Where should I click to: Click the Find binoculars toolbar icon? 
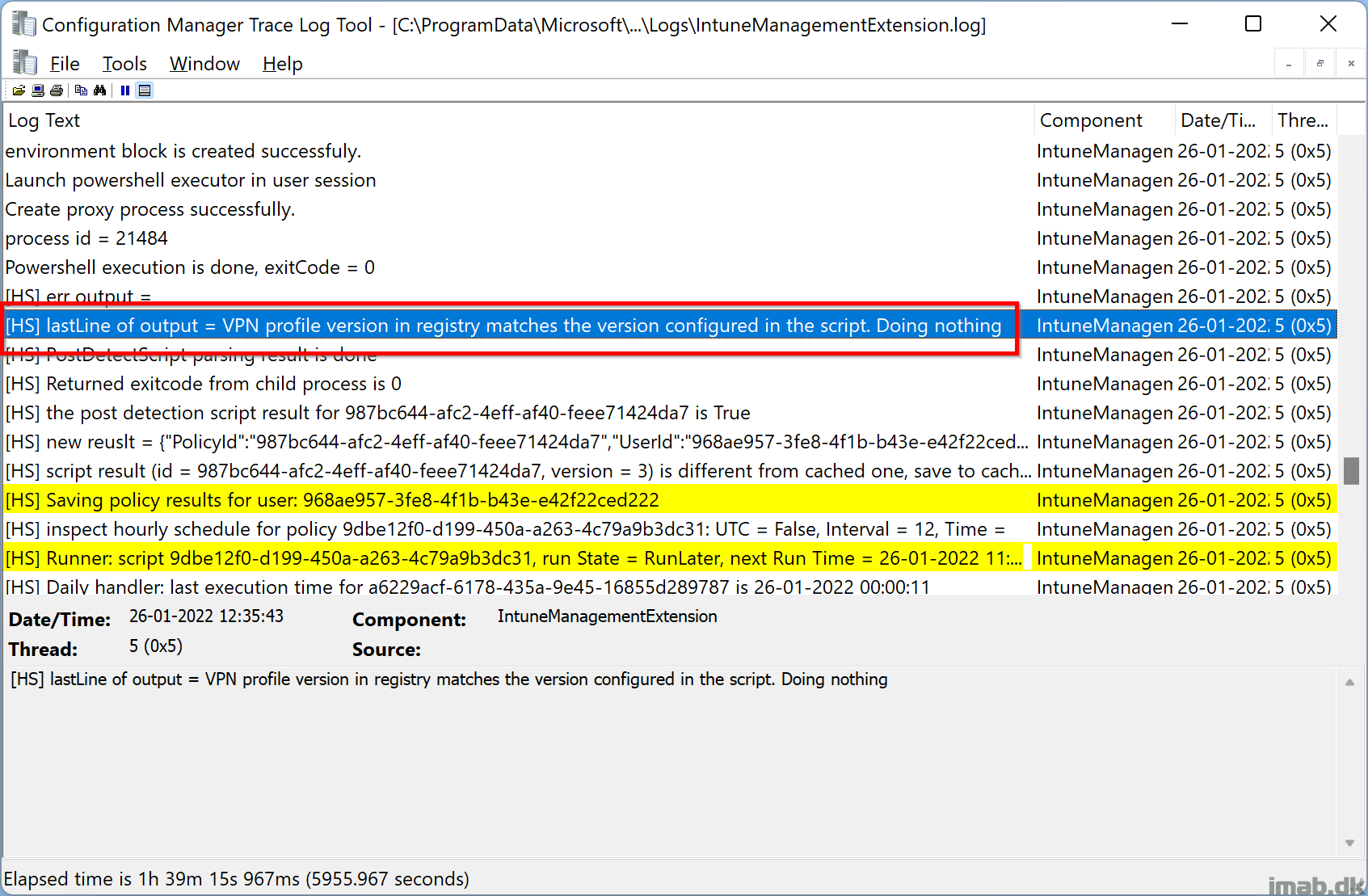coord(99,90)
